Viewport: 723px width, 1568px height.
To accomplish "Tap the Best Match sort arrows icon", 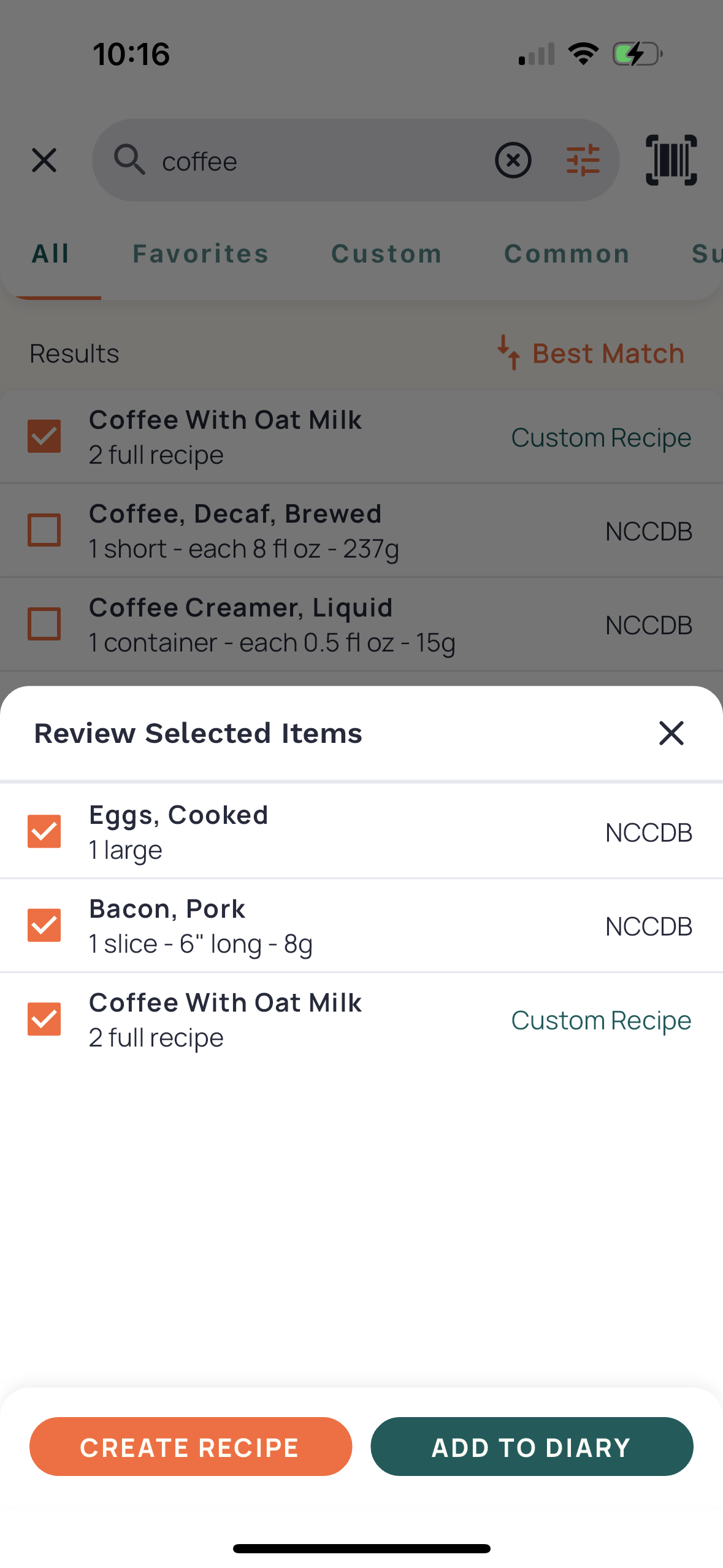I will pyautogui.click(x=508, y=353).
